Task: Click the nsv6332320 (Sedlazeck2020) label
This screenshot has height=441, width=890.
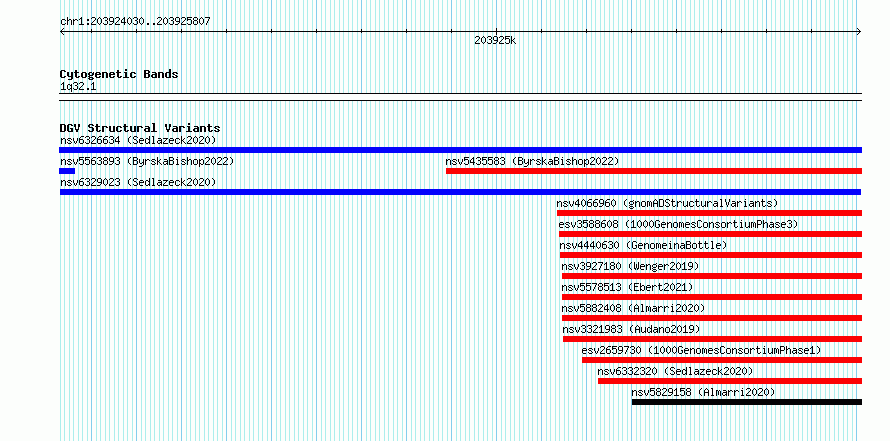Action: pyautogui.click(x=675, y=371)
